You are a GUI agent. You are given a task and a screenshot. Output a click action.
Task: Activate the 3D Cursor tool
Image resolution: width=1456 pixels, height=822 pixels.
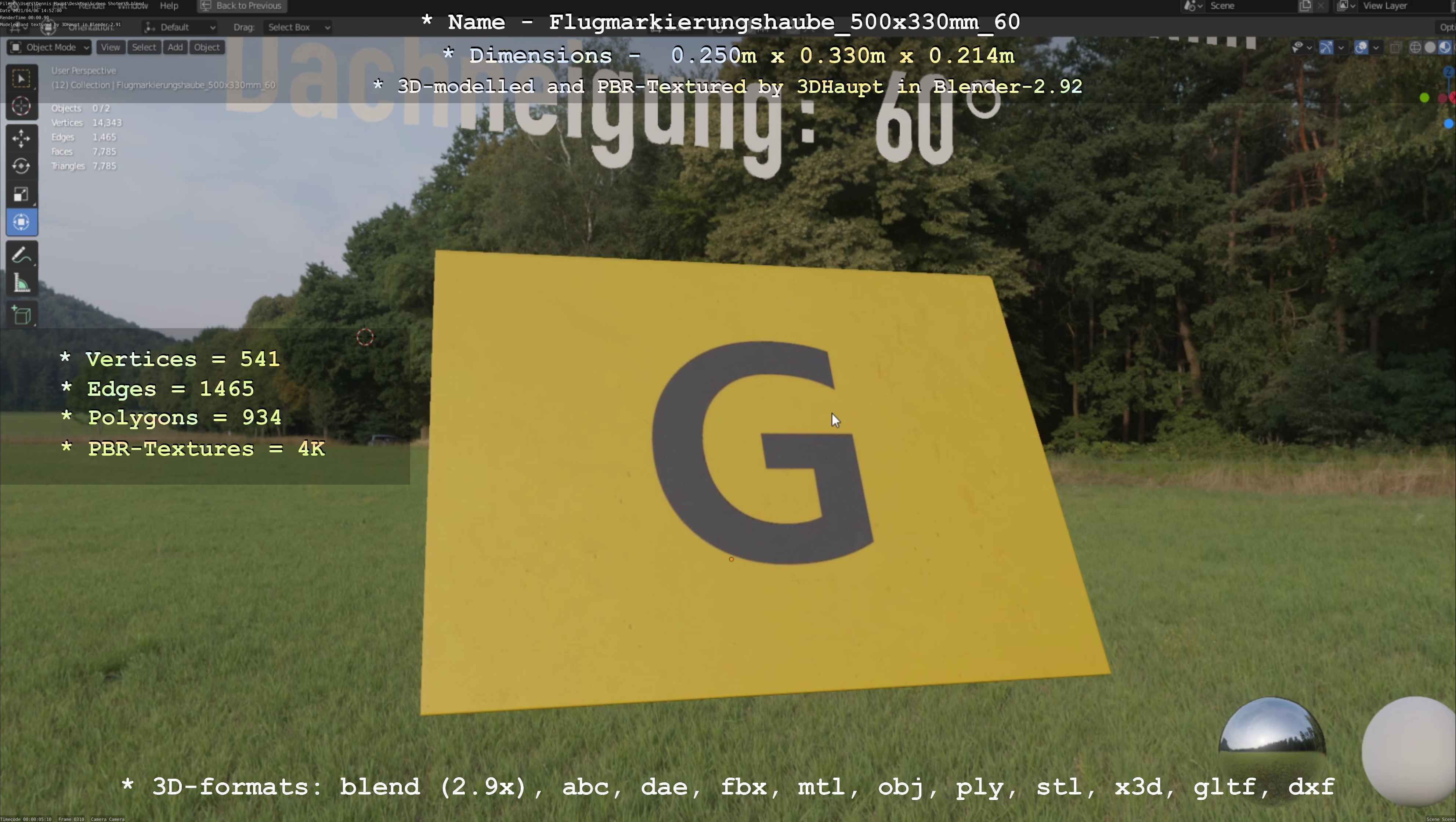pyautogui.click(x=21, y=106)
